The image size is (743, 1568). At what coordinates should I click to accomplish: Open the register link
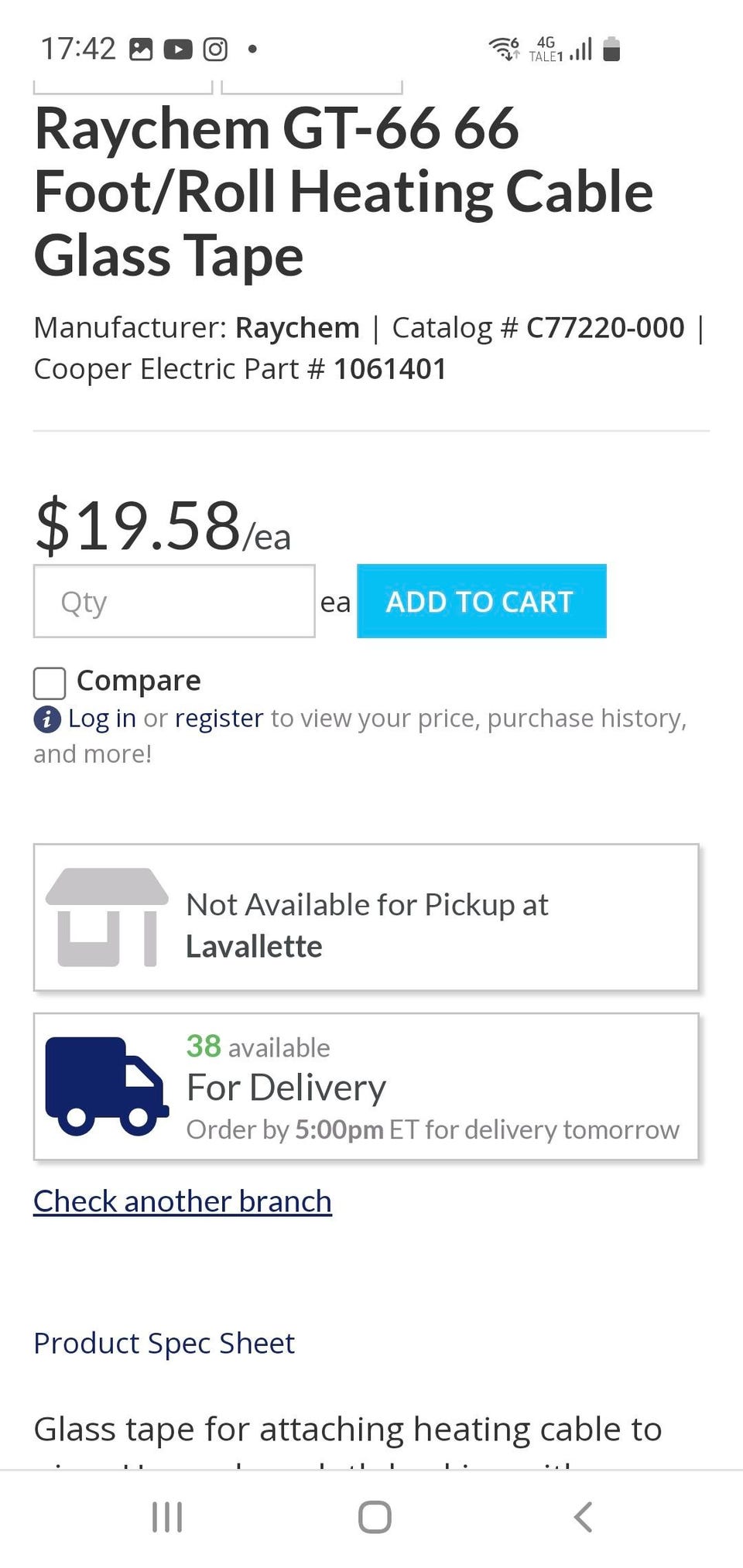(x=219, y=719)
